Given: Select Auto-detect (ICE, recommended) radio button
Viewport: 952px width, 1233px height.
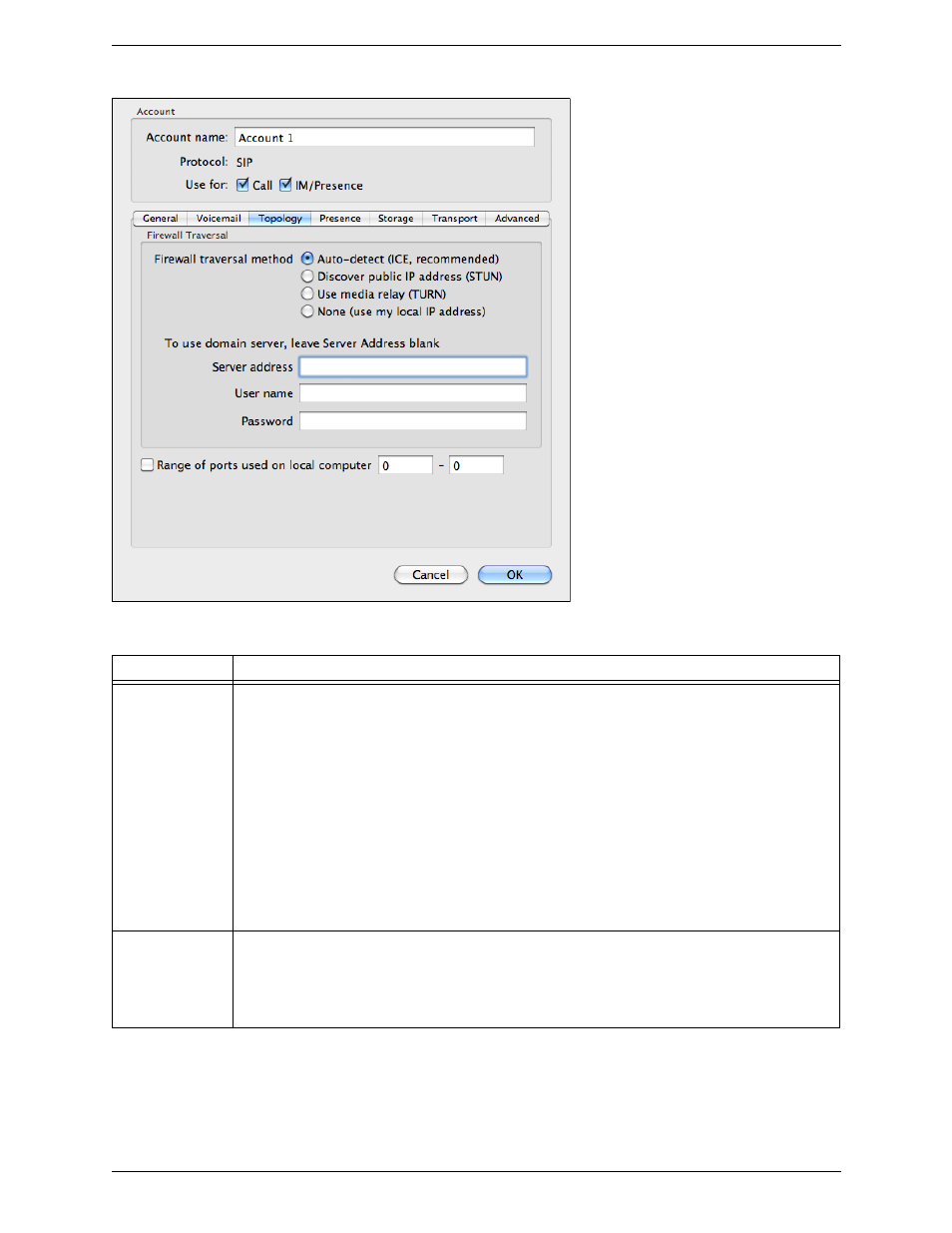Looking at the screenshot, I should click(307, 259).
